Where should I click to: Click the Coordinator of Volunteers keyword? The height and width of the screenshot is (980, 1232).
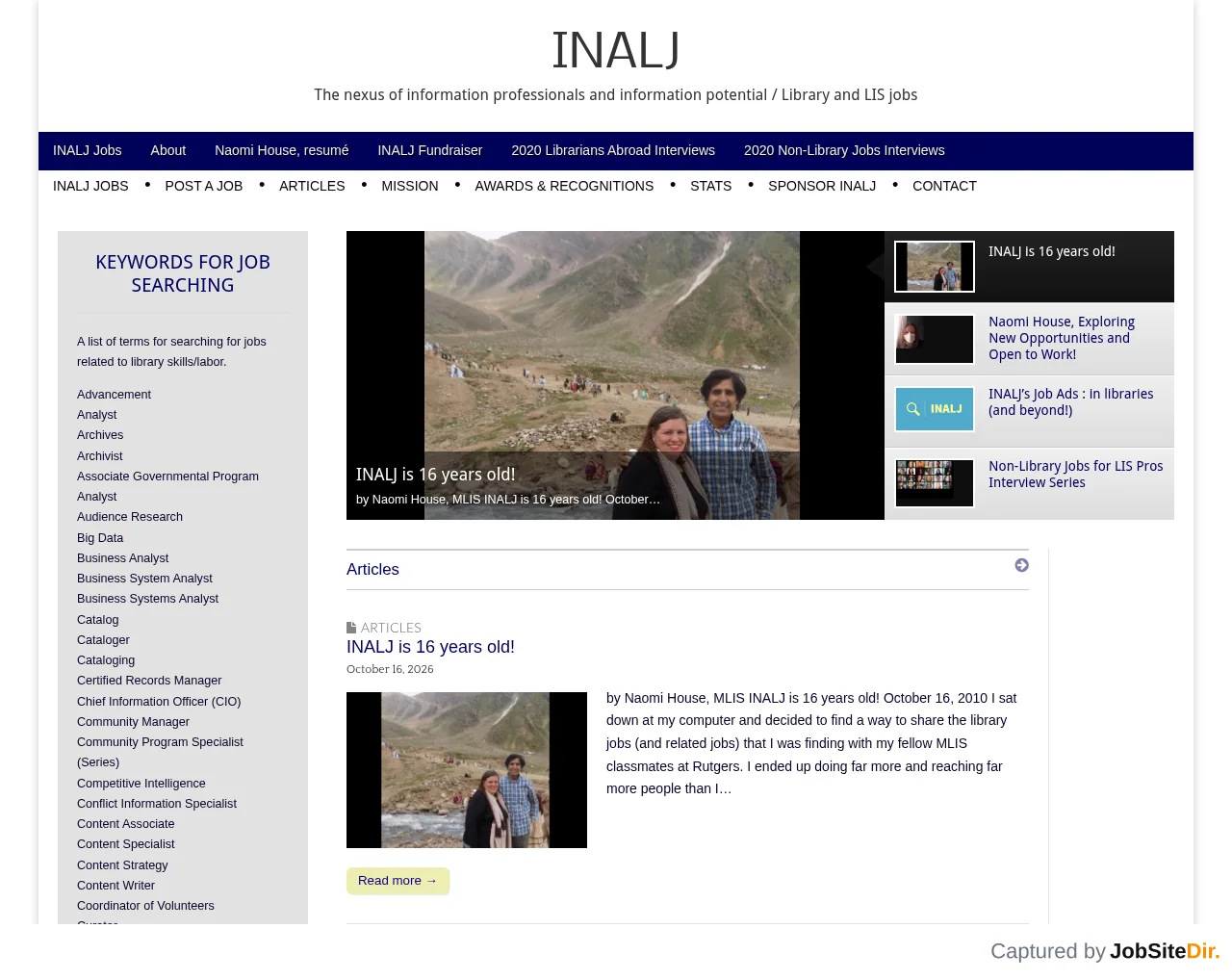(x=145, y=906)
